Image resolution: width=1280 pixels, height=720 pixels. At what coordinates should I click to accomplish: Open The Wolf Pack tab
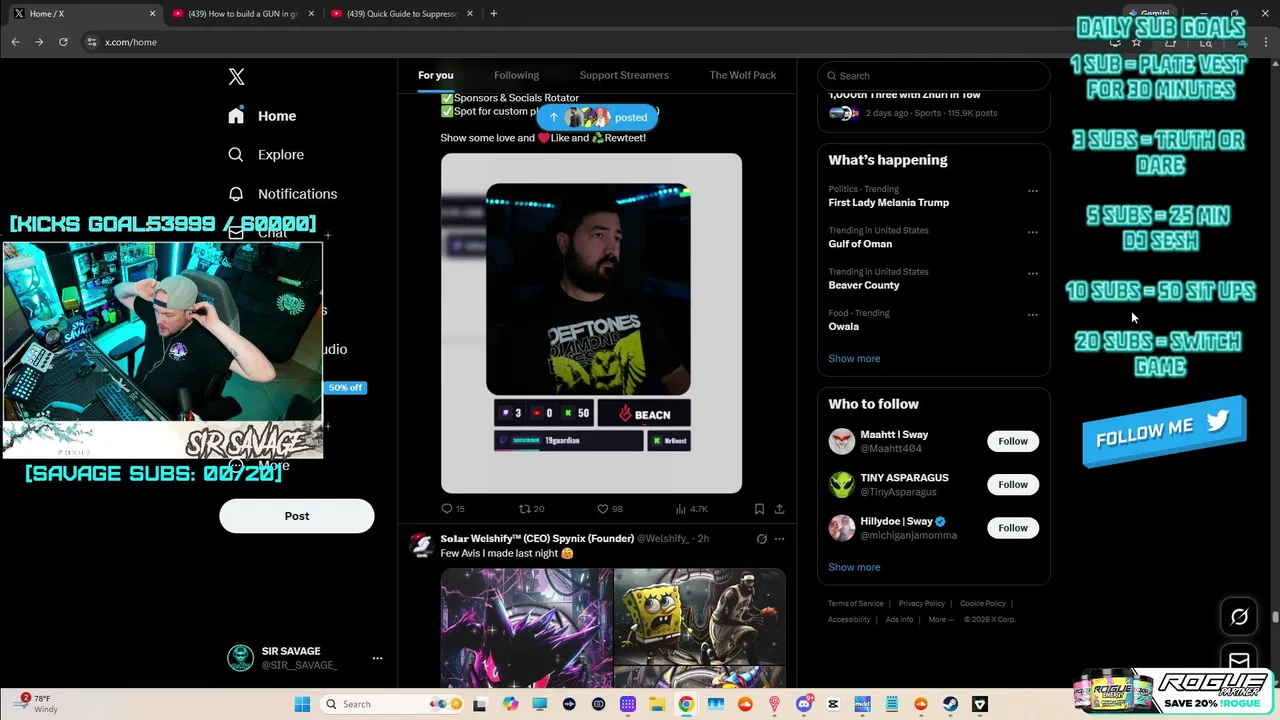point(743,75)
